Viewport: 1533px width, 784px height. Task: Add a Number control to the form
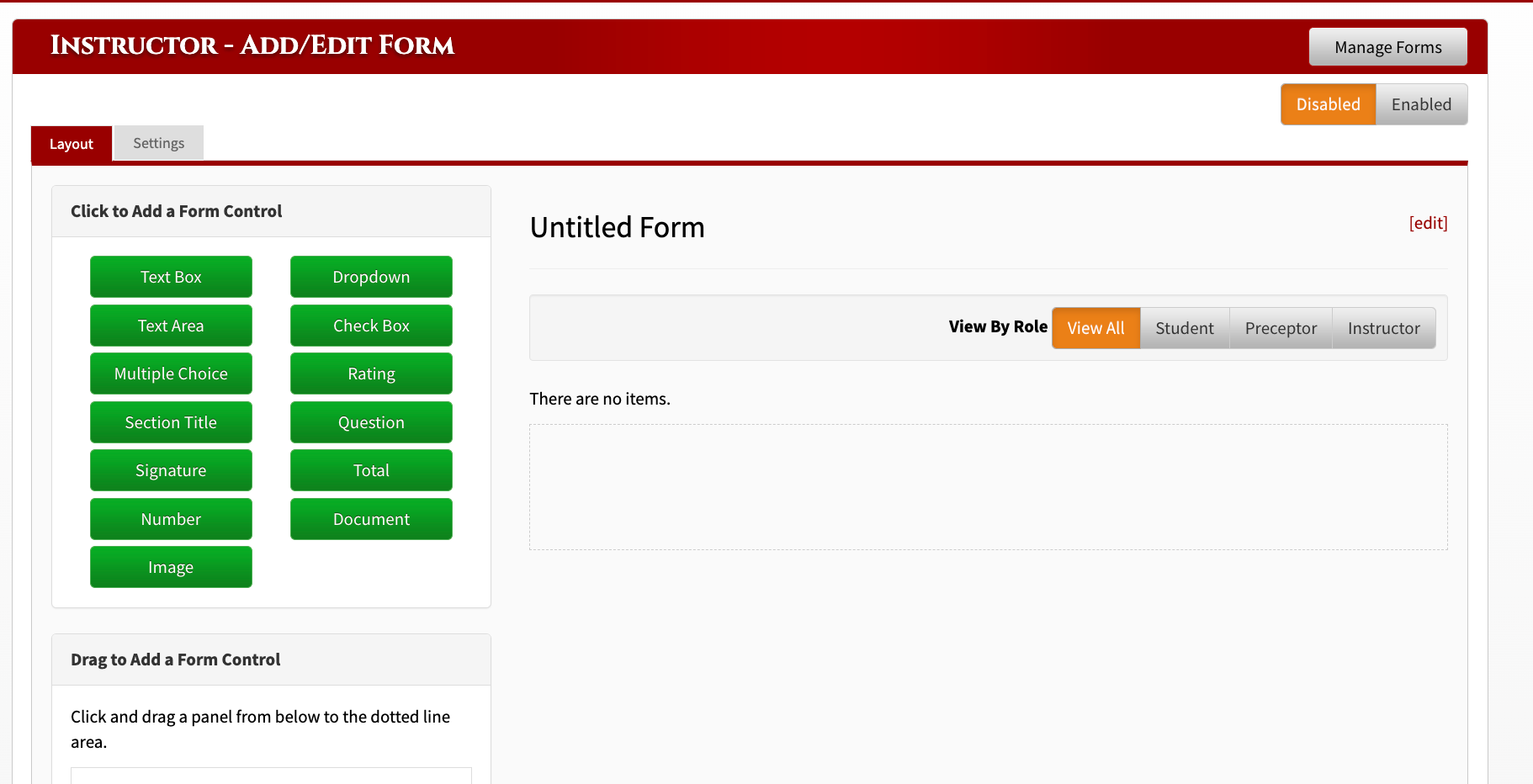(x=171, y=519)
